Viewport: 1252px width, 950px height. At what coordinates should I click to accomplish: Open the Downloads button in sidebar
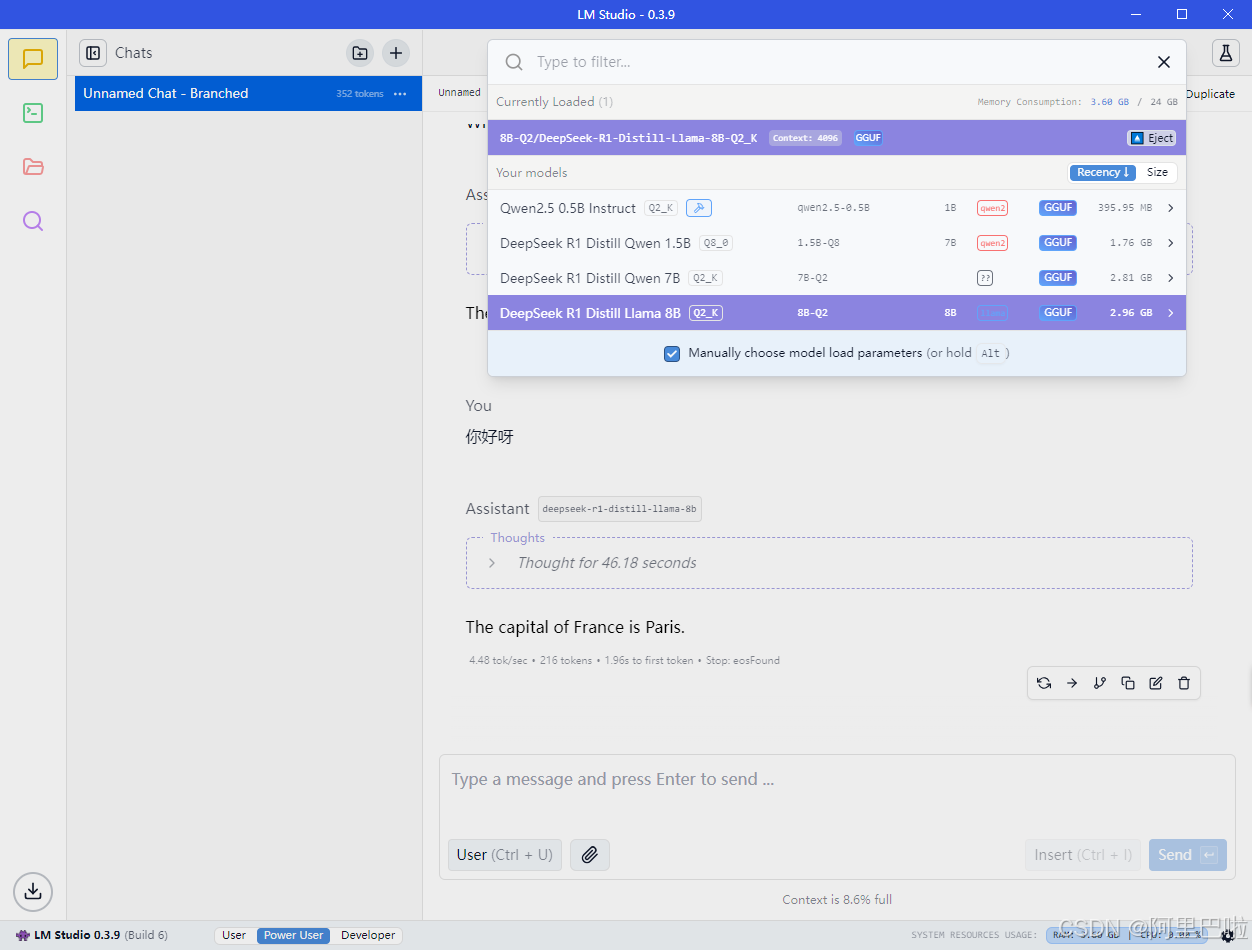(x=33, y=890)
